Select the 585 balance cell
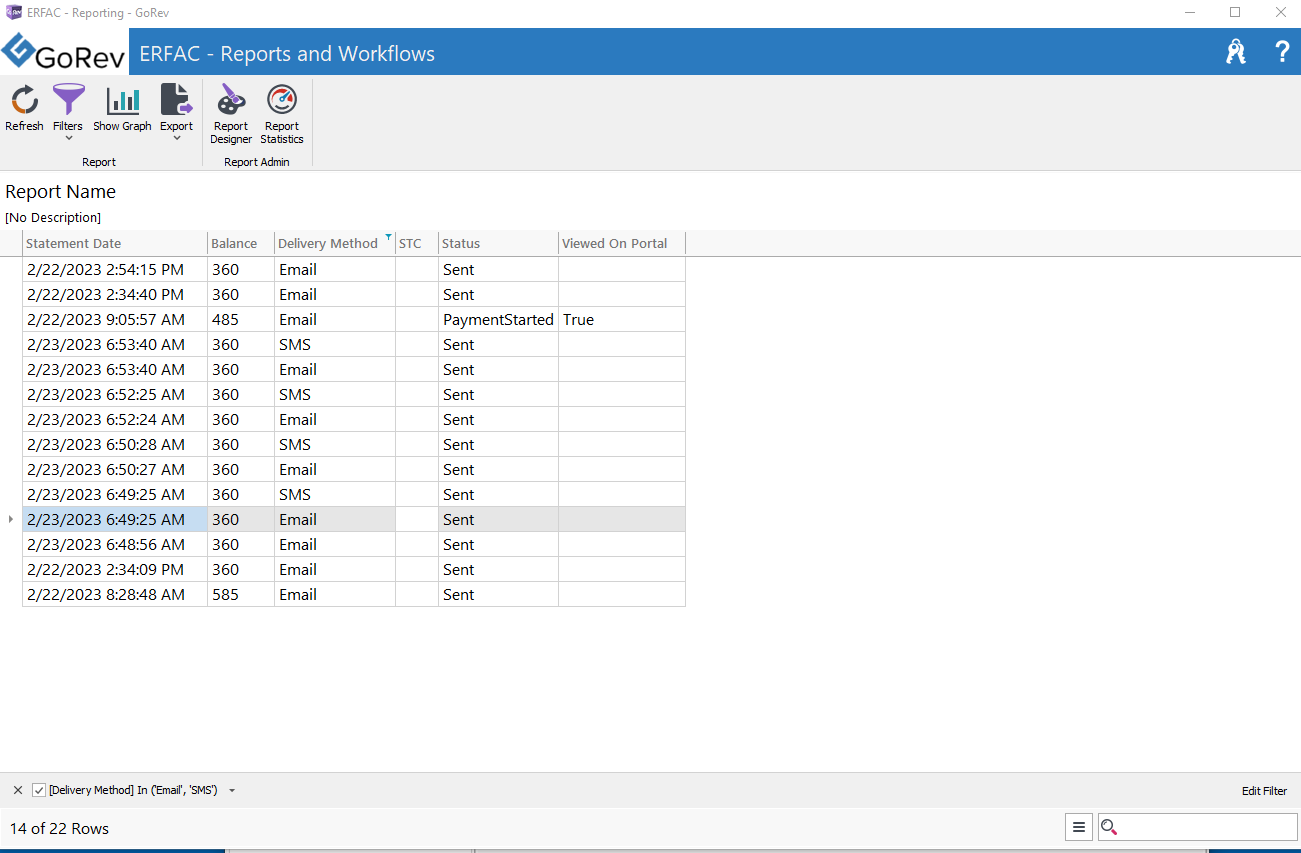This screenshot has width=1301, height=853. tap(241, 595)
